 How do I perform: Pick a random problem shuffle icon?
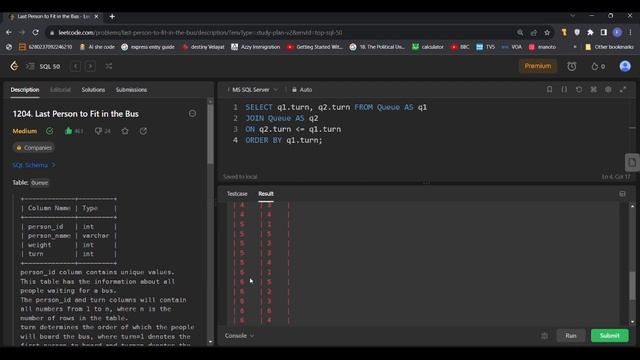click(x=109, y=66)
